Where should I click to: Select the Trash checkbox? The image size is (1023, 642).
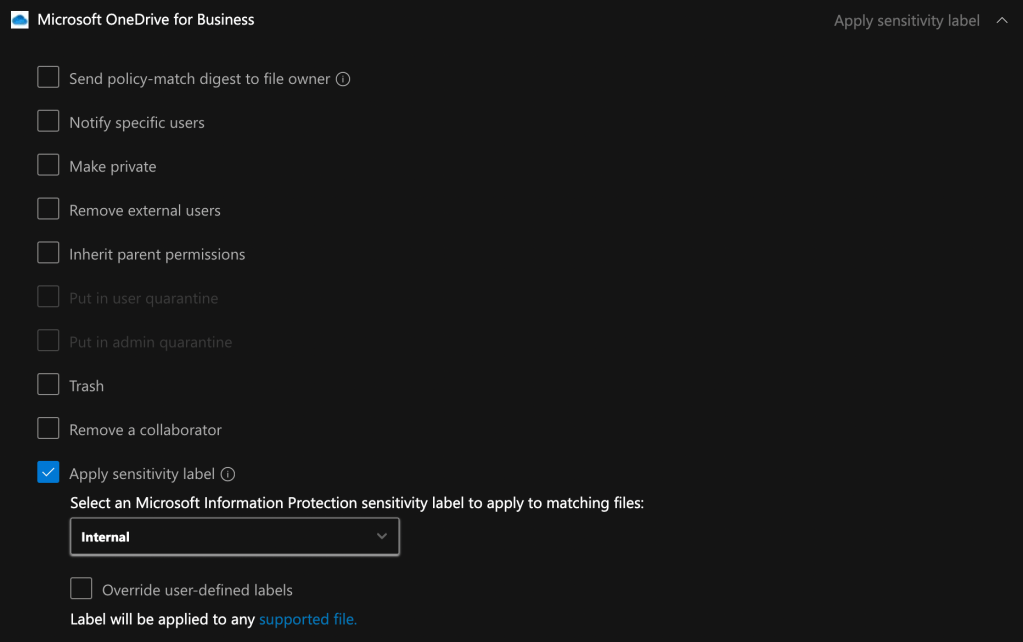[48, 385]
